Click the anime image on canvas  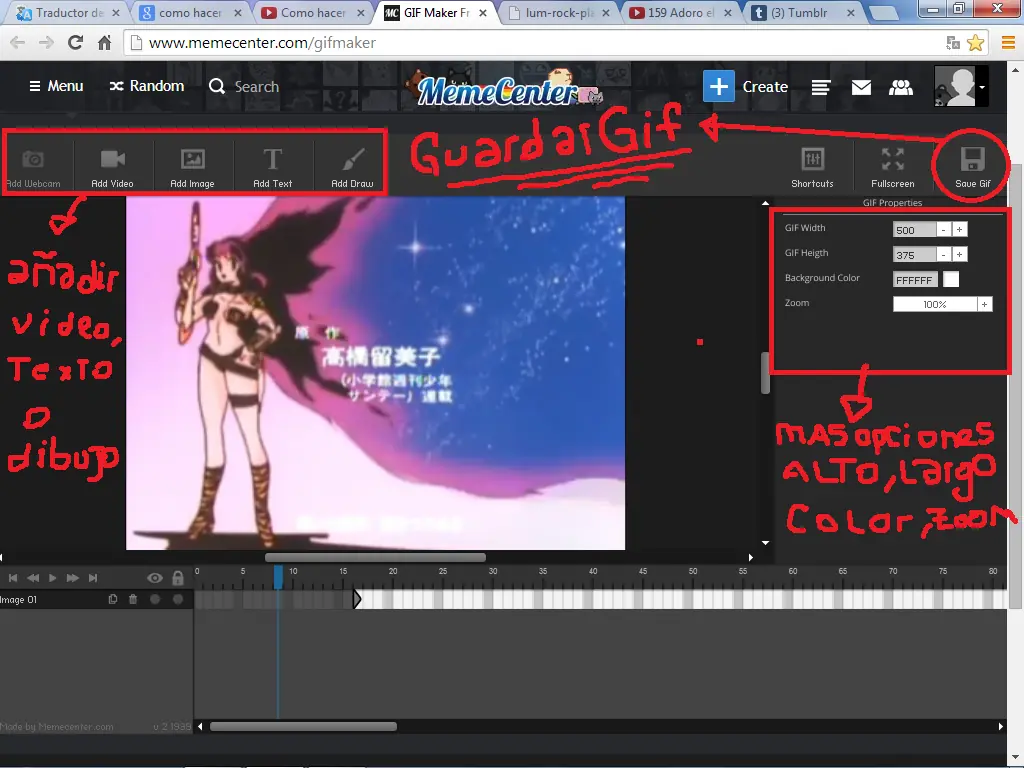(x=376, y=373)
